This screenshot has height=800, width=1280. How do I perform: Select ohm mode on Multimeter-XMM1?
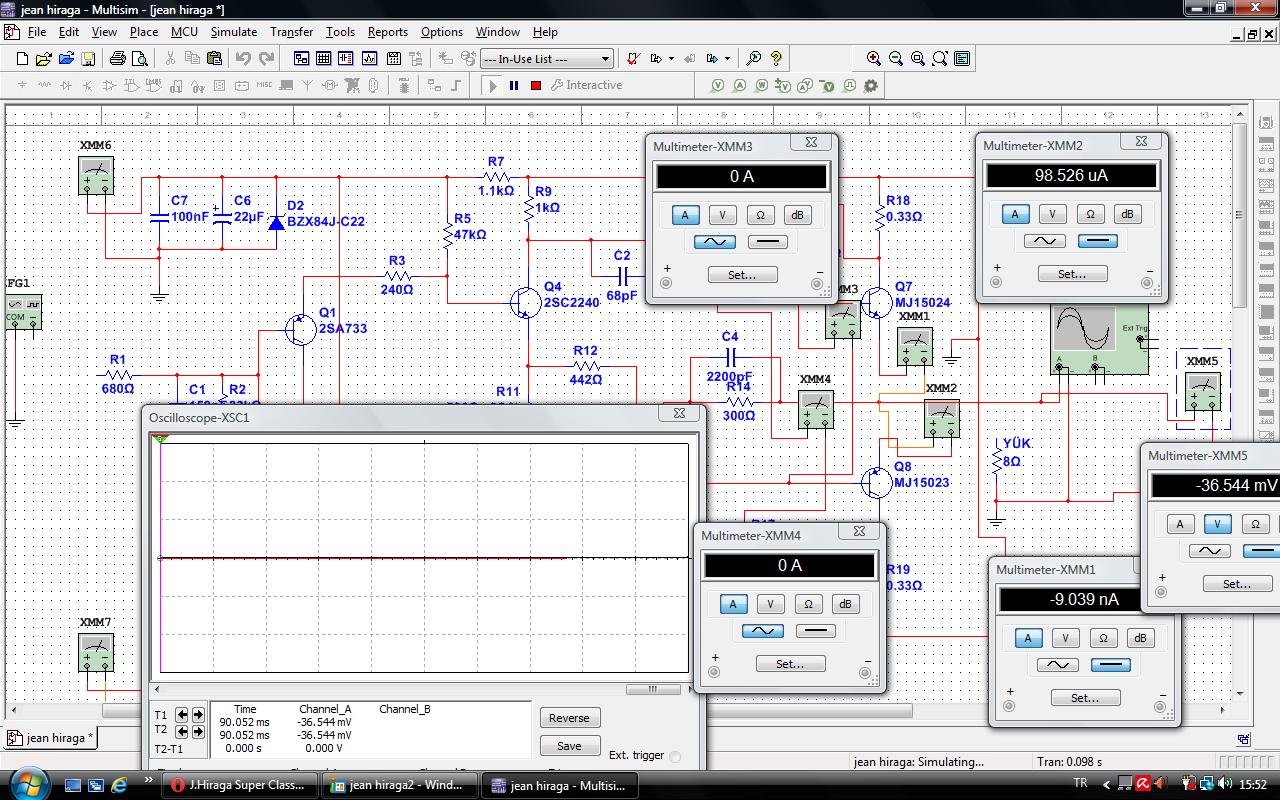coord(1103,638)
